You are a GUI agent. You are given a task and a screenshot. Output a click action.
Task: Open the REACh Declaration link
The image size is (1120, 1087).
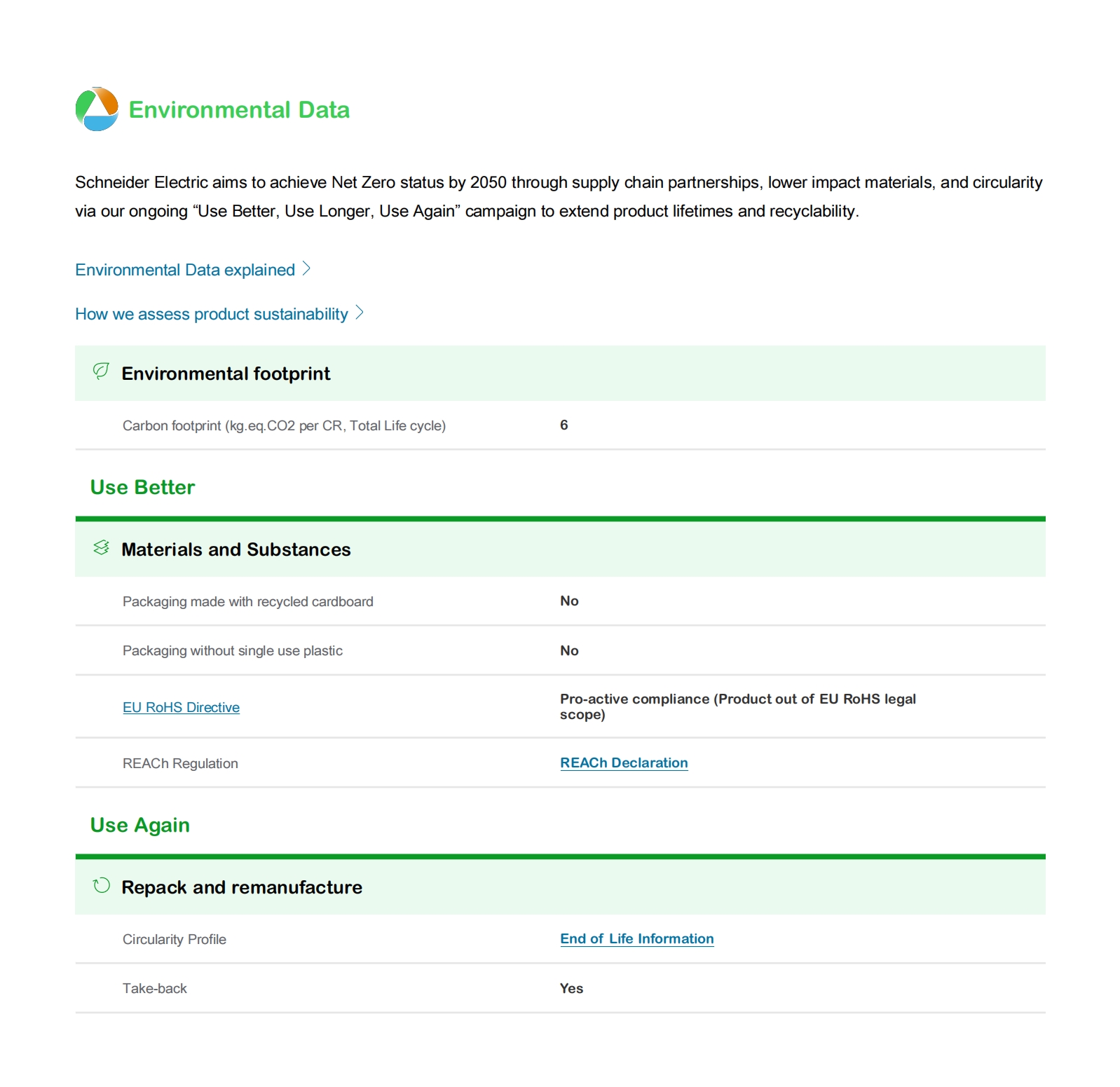coord(624,763)
